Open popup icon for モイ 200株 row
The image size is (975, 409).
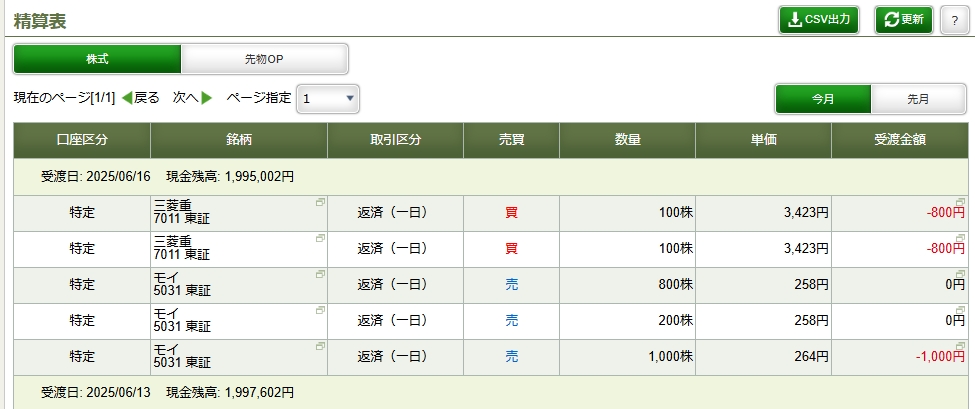point(320,310)
